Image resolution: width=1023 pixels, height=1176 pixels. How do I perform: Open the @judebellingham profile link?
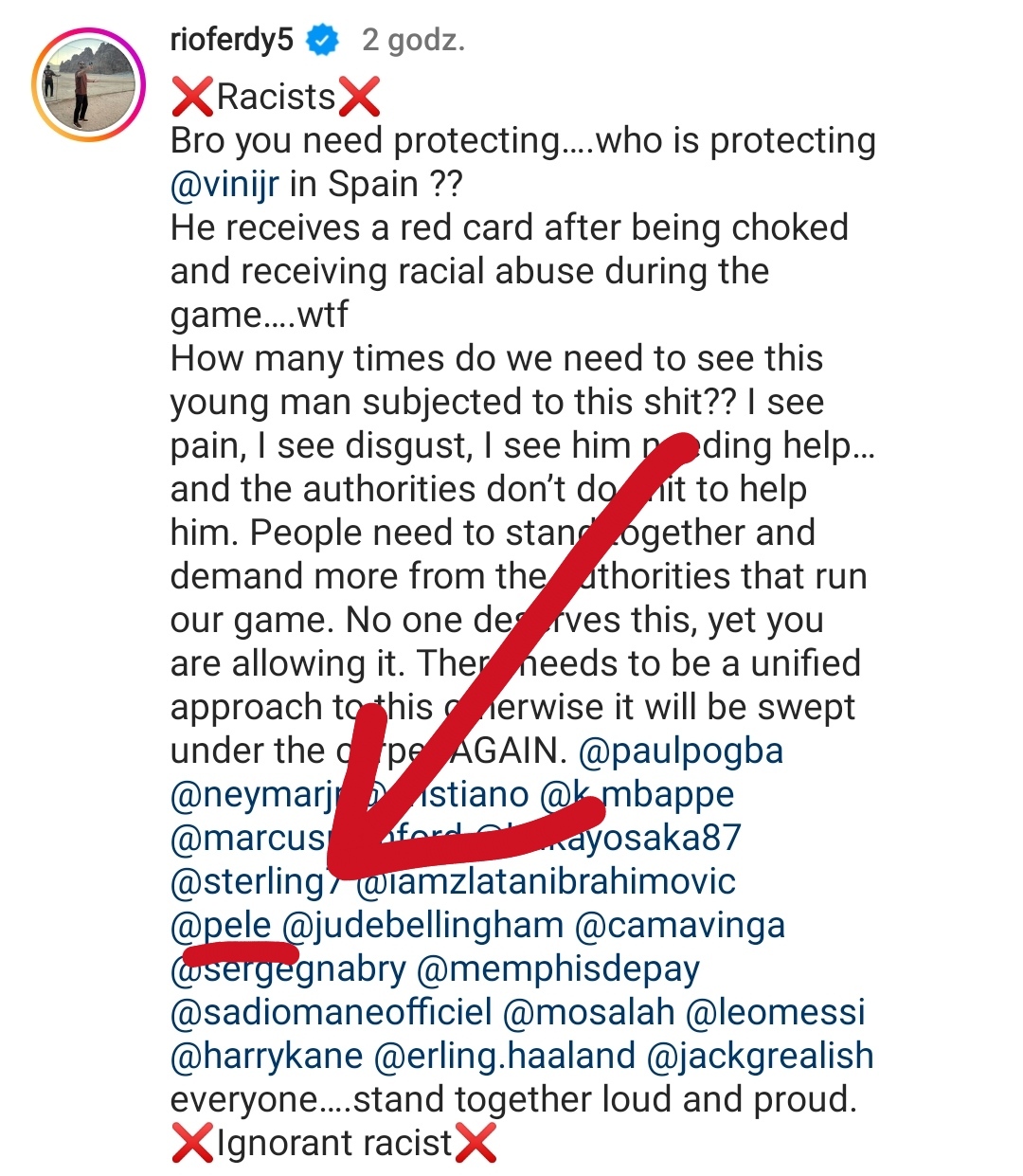click(x=423, y=925)
